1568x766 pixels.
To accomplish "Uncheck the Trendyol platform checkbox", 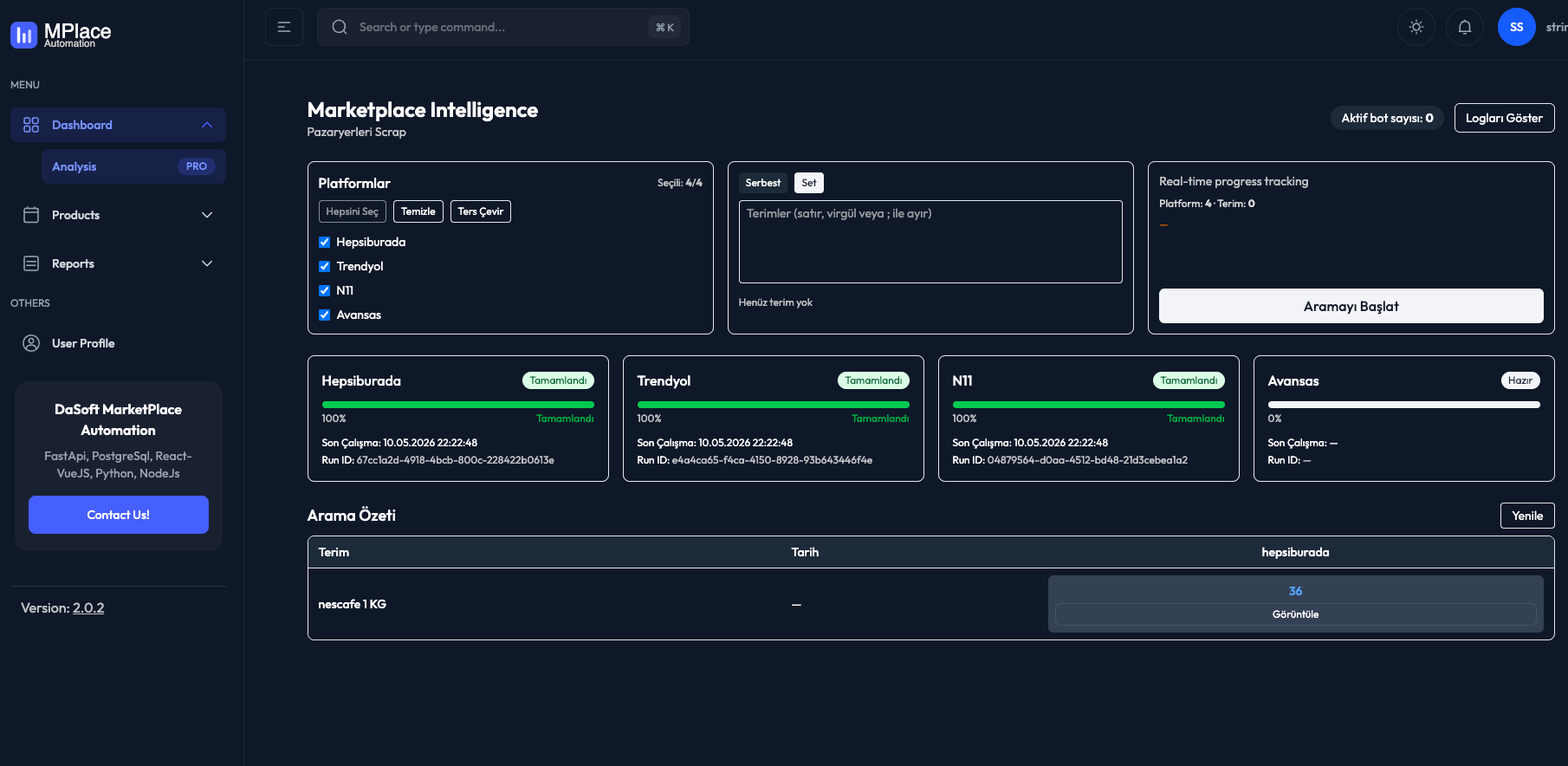I will click(324, 266).
